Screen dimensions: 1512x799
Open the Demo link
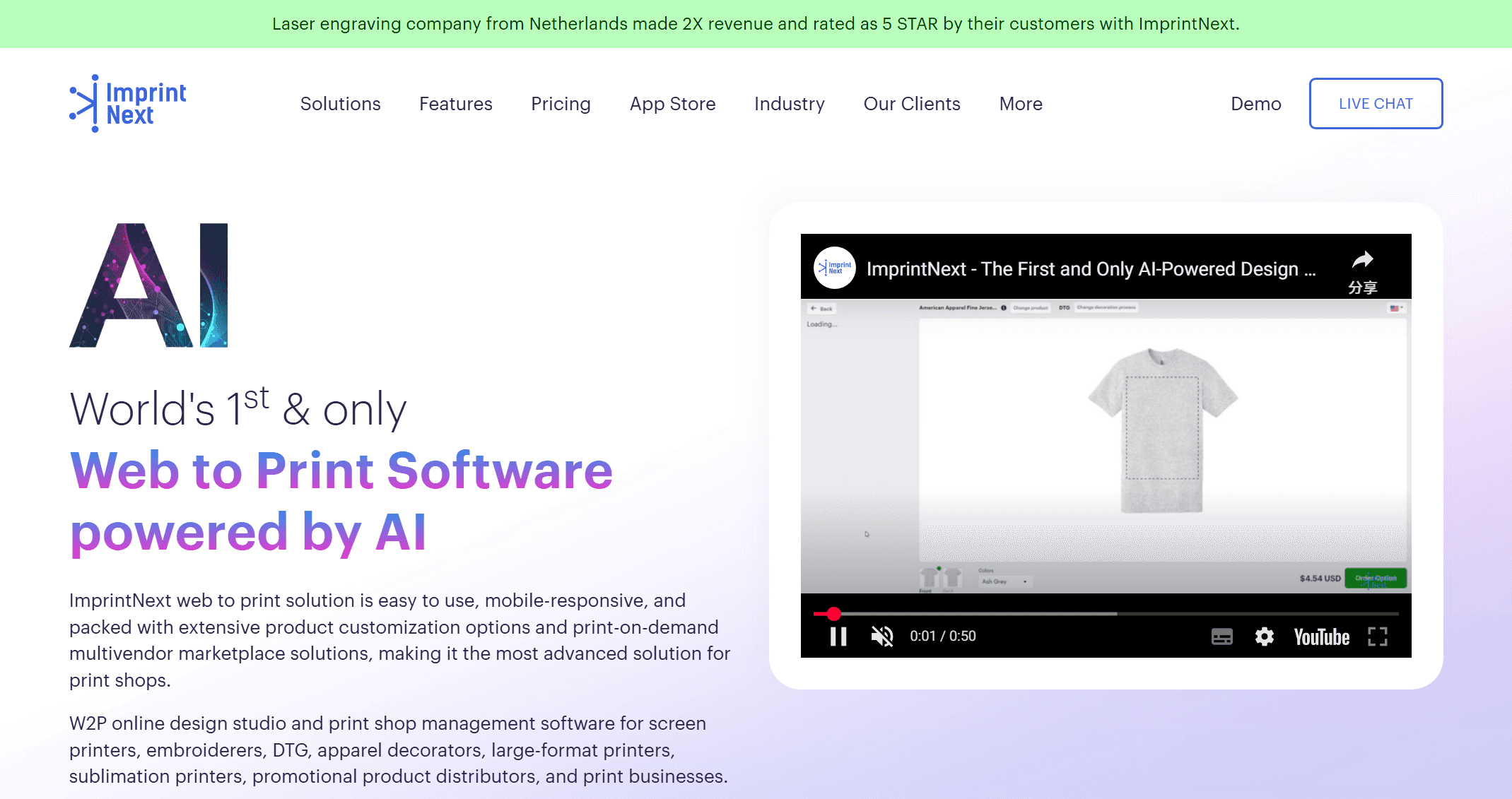coord(1255,104)
